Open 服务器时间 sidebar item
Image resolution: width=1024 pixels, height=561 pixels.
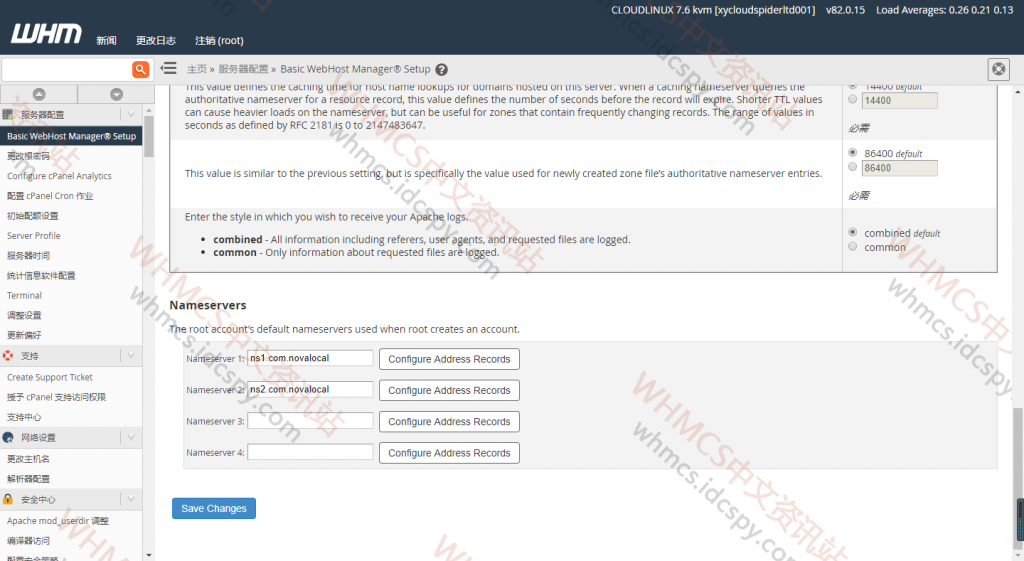pos(28,255)
